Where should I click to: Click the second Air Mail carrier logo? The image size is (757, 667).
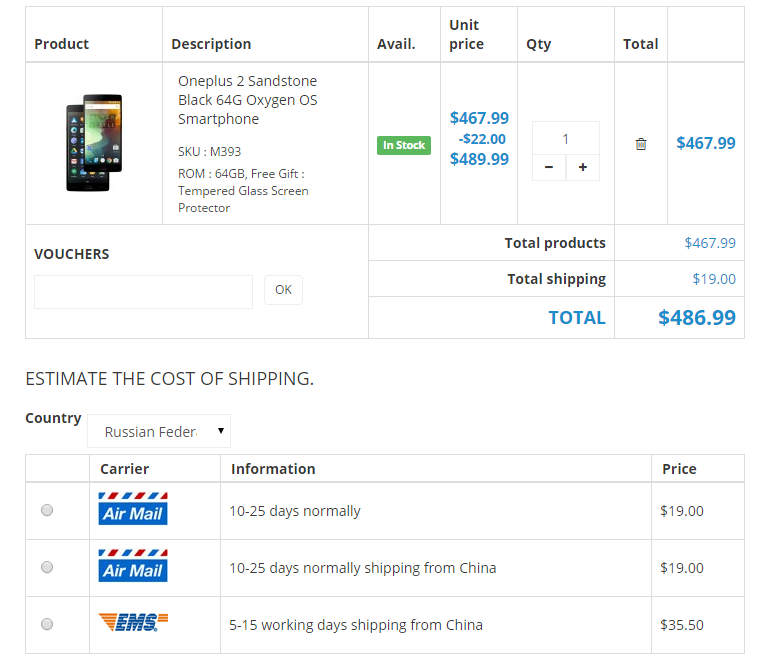pos(133,566)
